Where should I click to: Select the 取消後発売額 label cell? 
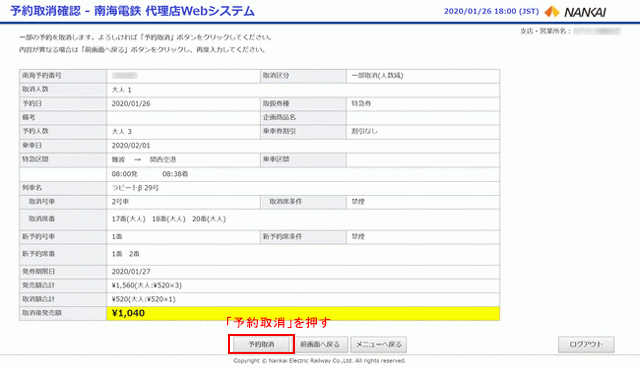tap(63, 313)
